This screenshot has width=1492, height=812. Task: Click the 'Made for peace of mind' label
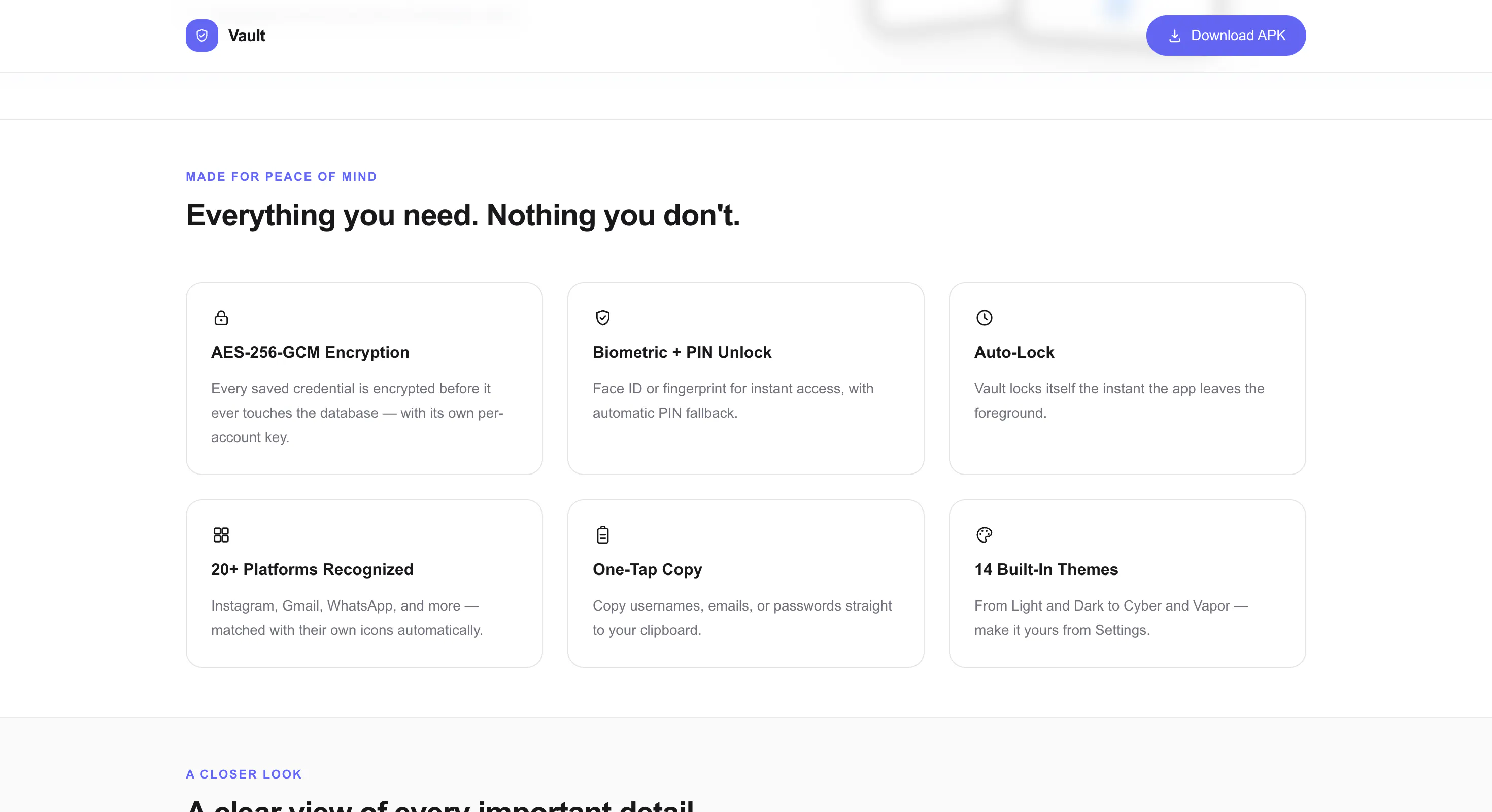[x=282, y=177]
